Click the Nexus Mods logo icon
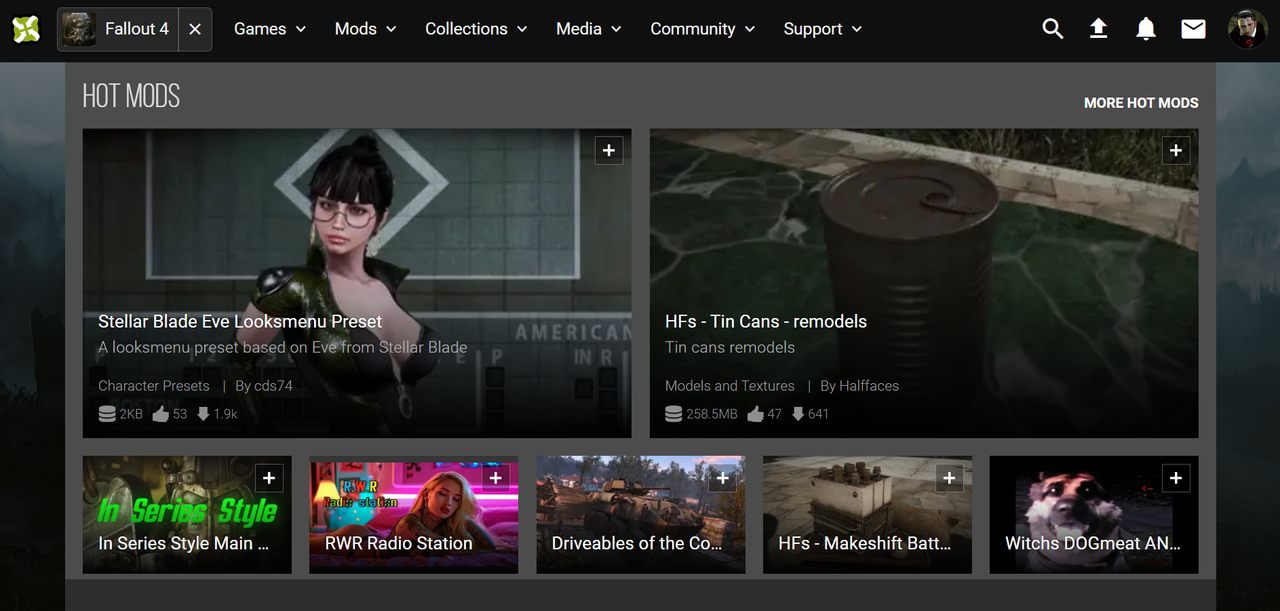 [26, 29]
